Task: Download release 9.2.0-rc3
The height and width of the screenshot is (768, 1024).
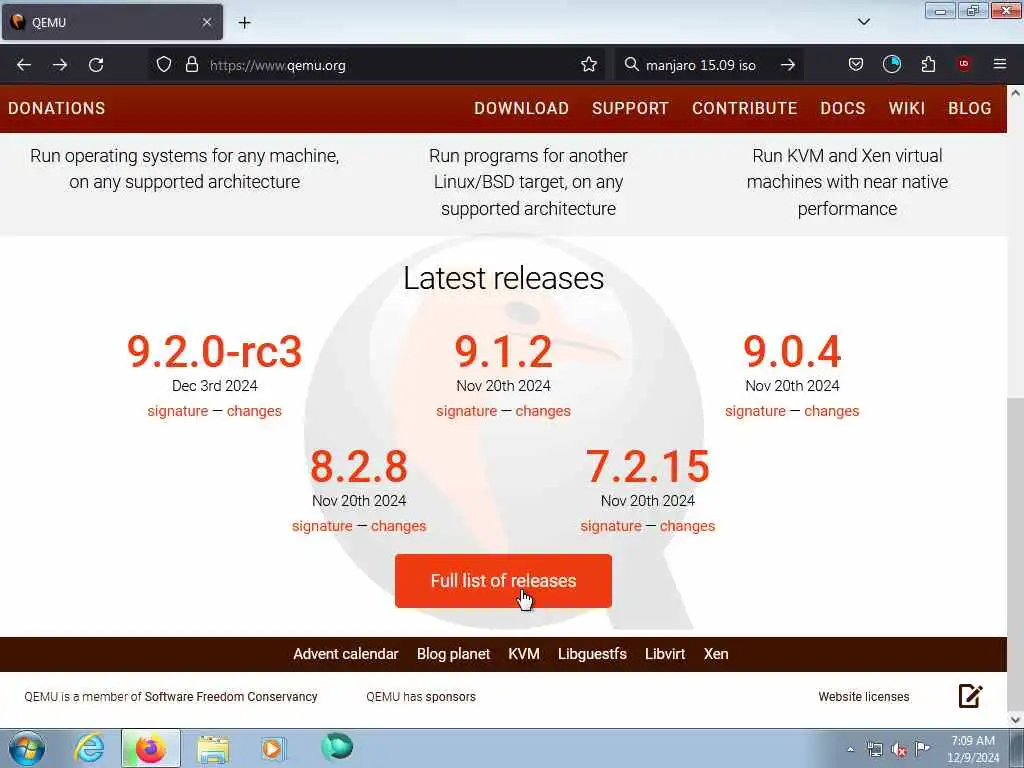Action: pos(214,351)
